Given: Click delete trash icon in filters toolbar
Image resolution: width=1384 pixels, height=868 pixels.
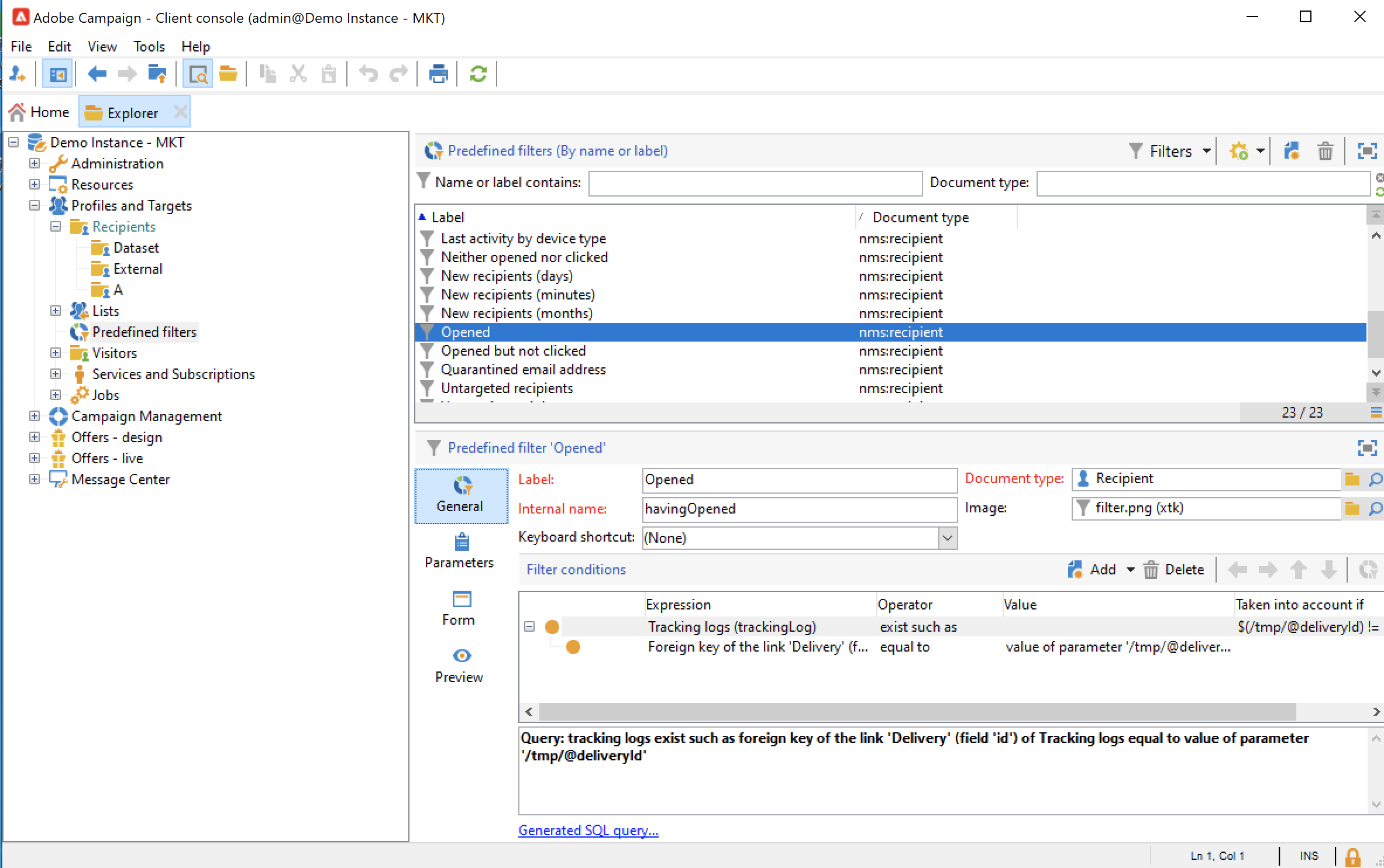Looking at the screenshot, I should point(1325,151).
